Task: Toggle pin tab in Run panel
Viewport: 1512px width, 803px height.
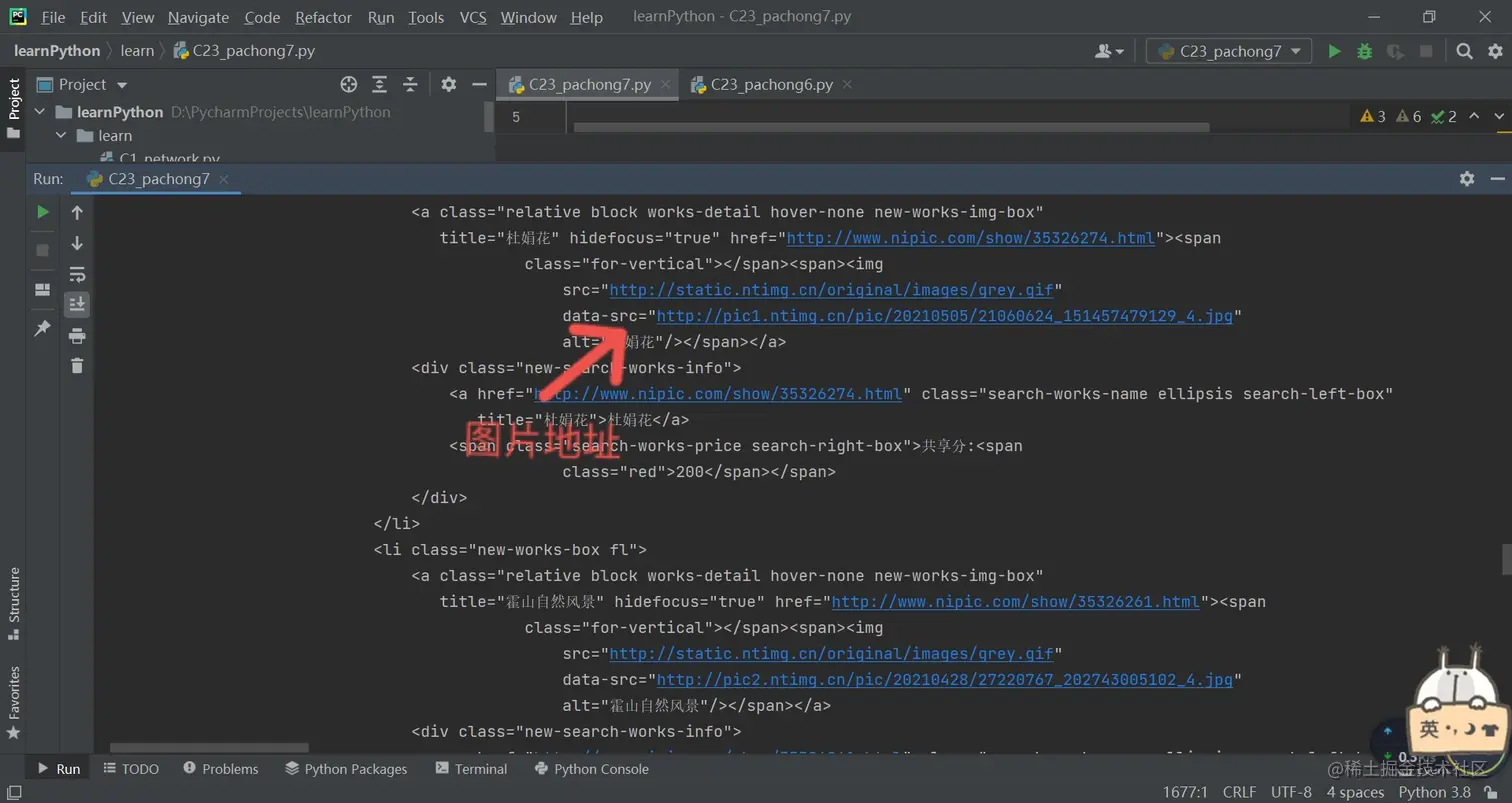Action: 42,328
